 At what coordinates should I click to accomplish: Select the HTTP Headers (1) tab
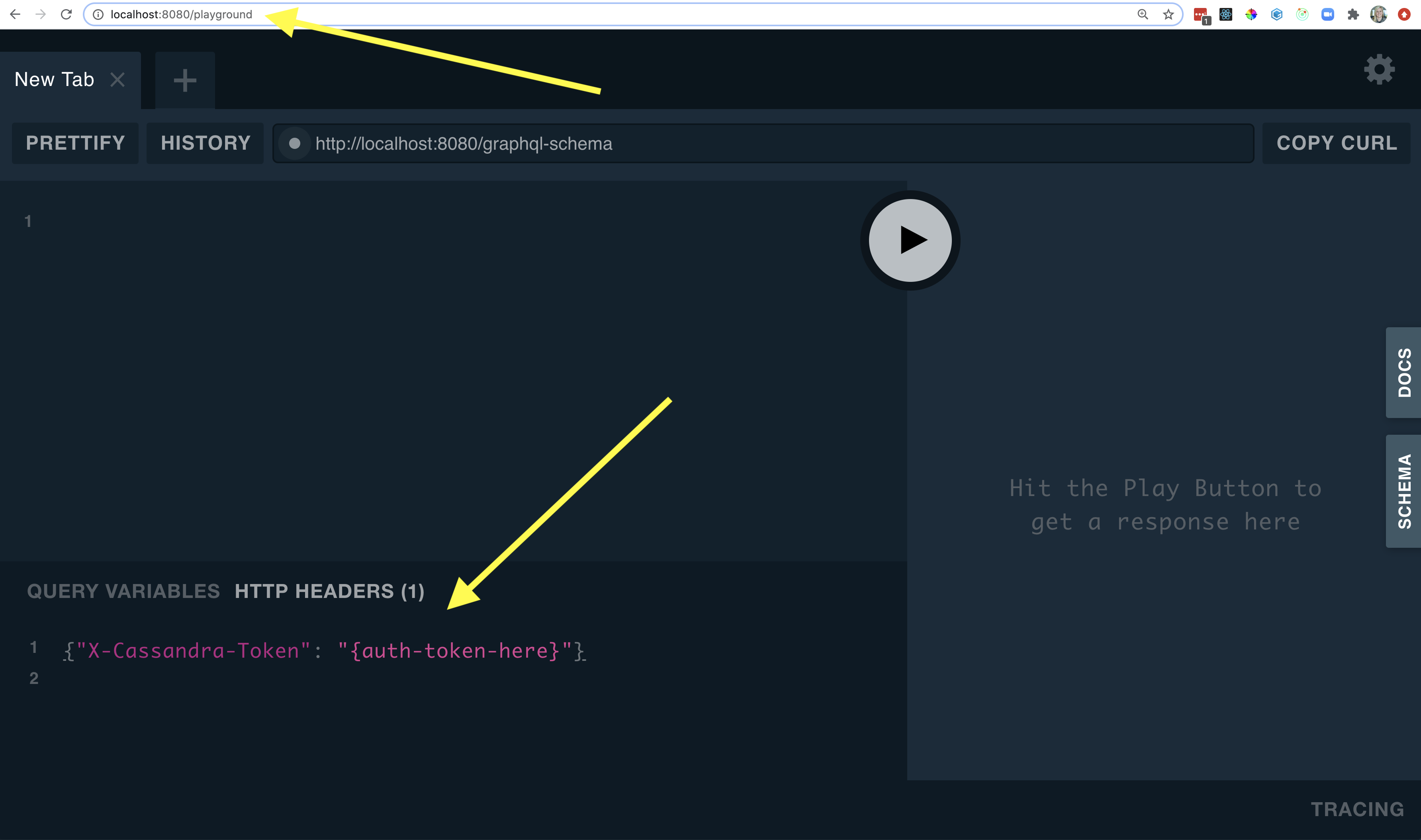coord(329,591)
